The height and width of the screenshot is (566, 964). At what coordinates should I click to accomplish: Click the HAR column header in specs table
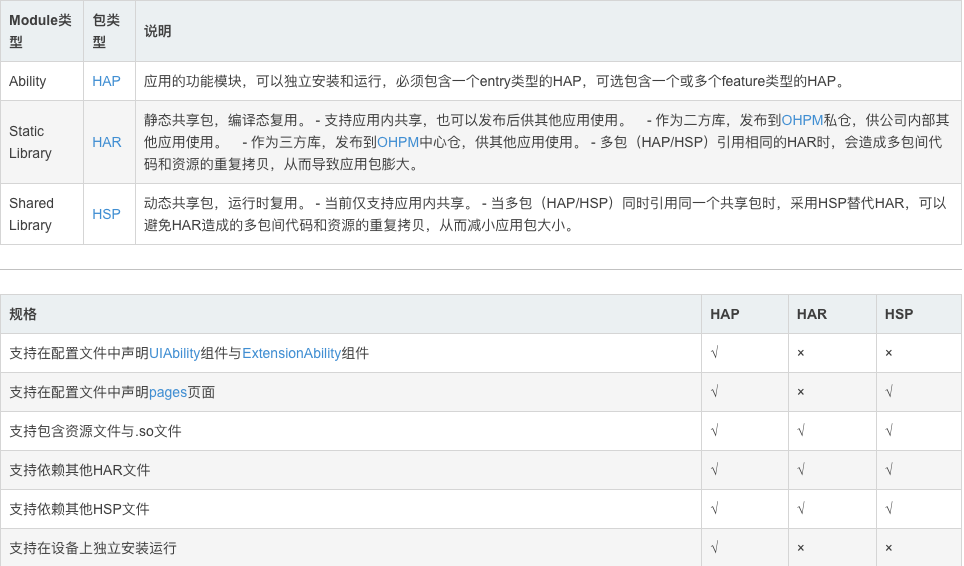point(811,314)
